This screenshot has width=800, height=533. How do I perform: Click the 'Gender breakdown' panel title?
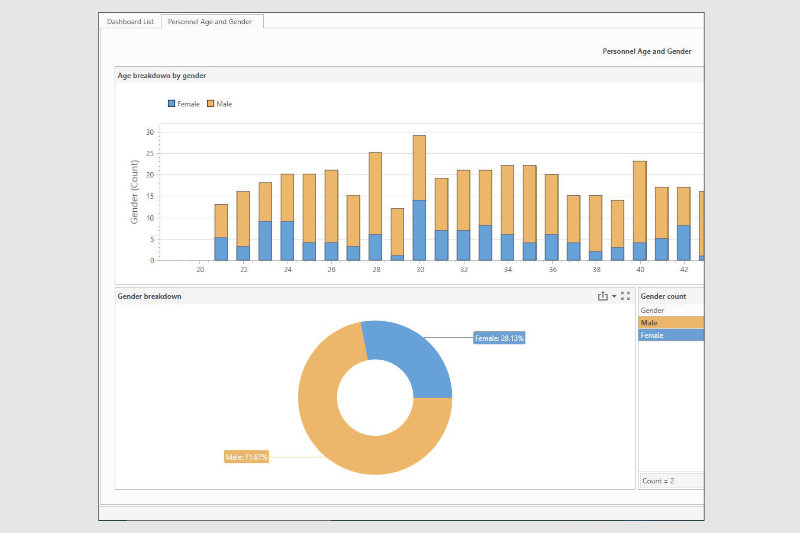149,296
